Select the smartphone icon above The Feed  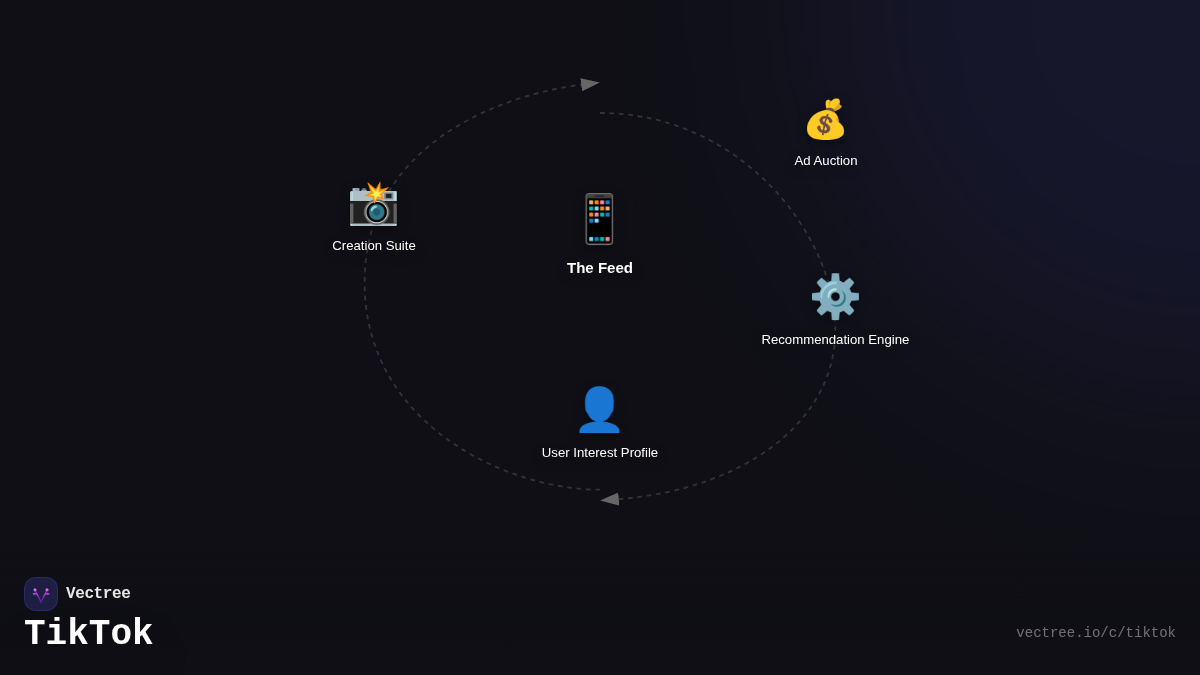coord(599,219)
